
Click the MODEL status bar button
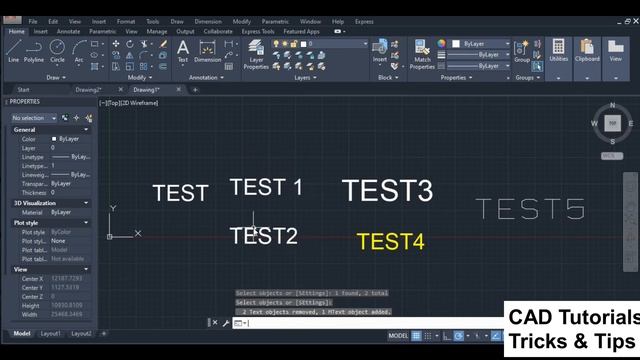[x=398, y=336]
